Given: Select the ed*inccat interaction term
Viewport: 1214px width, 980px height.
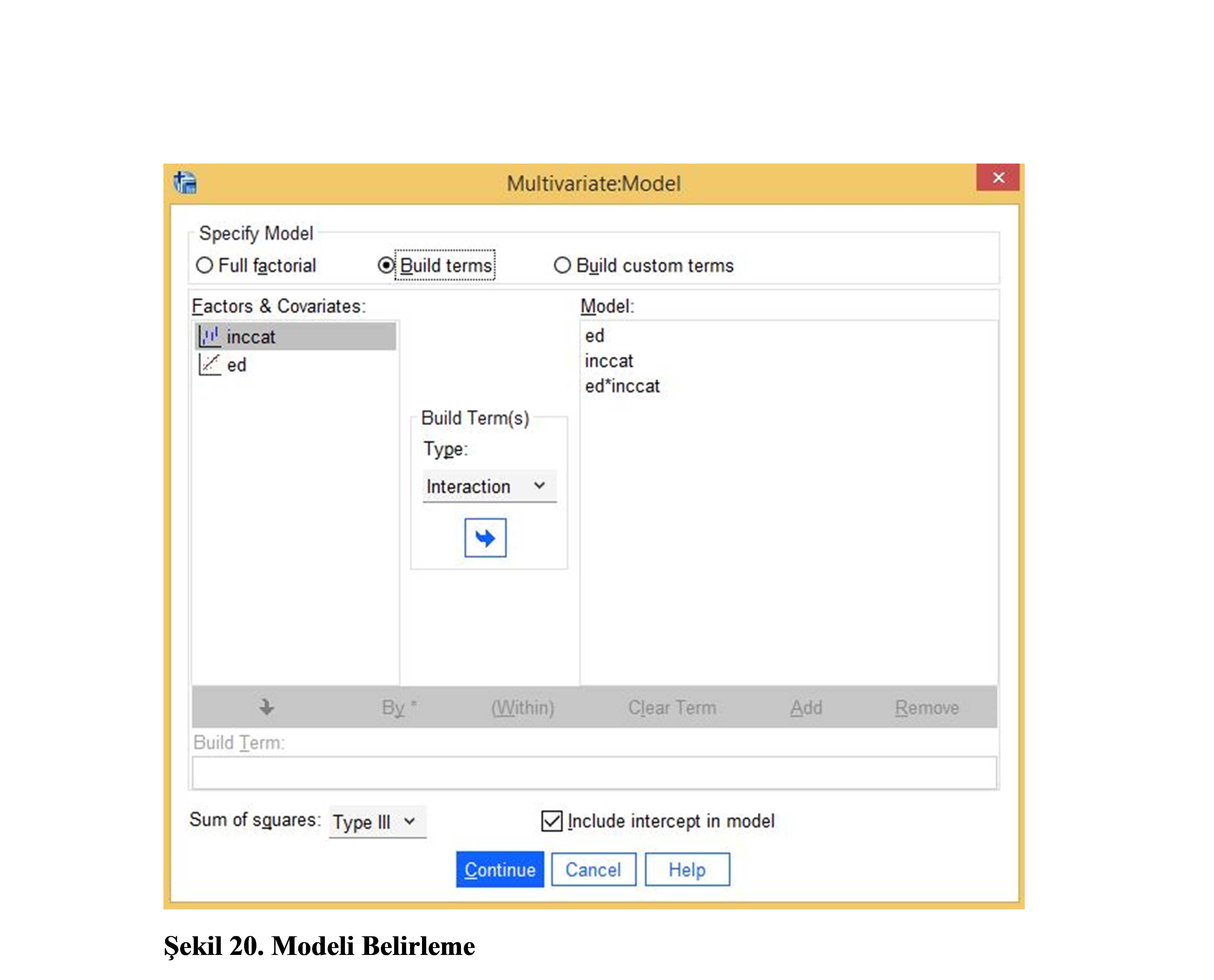Looking at the screenshot, I should tap(622, 386).
